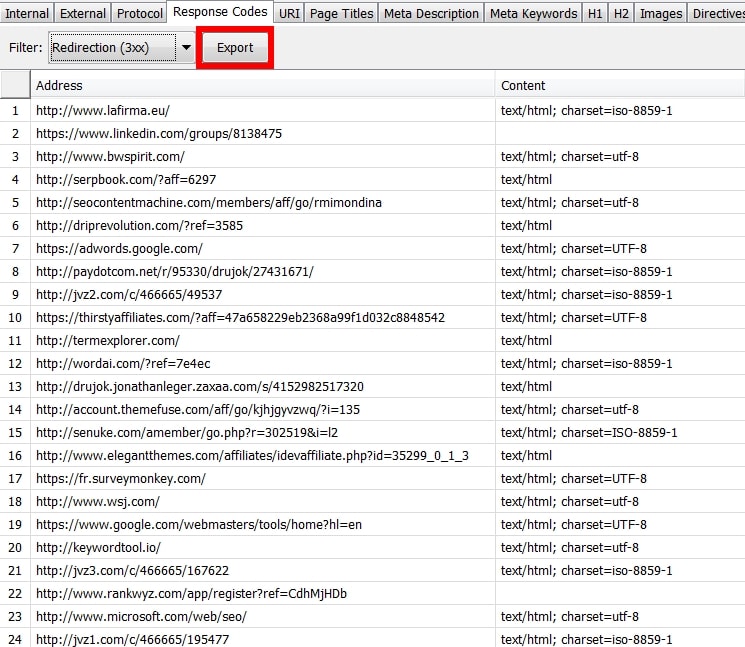The height and width of the screenshot is (647, 745).
Task: Select the account.themefuse.com address
Action: [198, 409]
